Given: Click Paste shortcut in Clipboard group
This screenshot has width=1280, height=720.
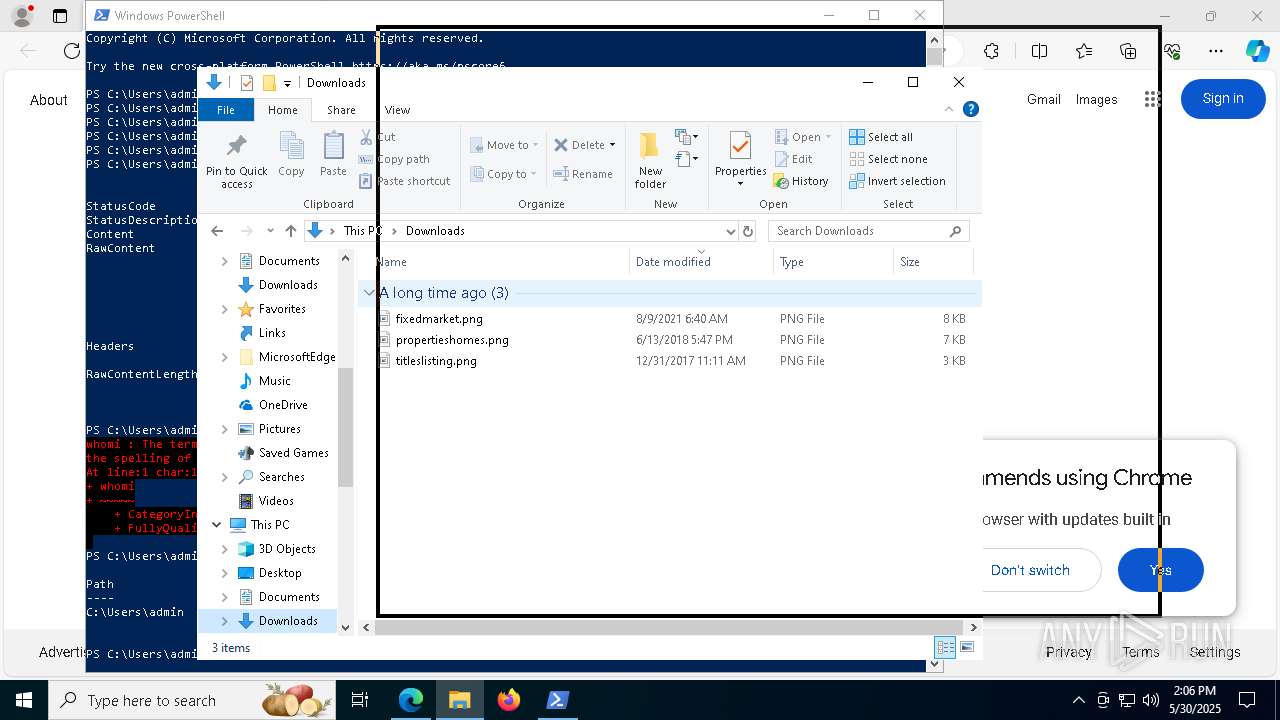Looking at the screenshot, I should pos(405,181).
